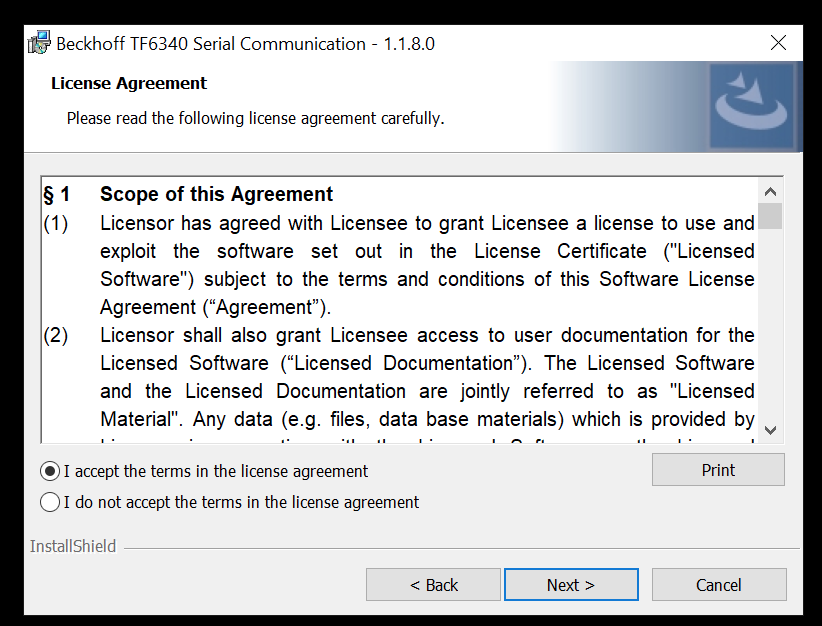Go back with the "< Back" button

(434, 585)
